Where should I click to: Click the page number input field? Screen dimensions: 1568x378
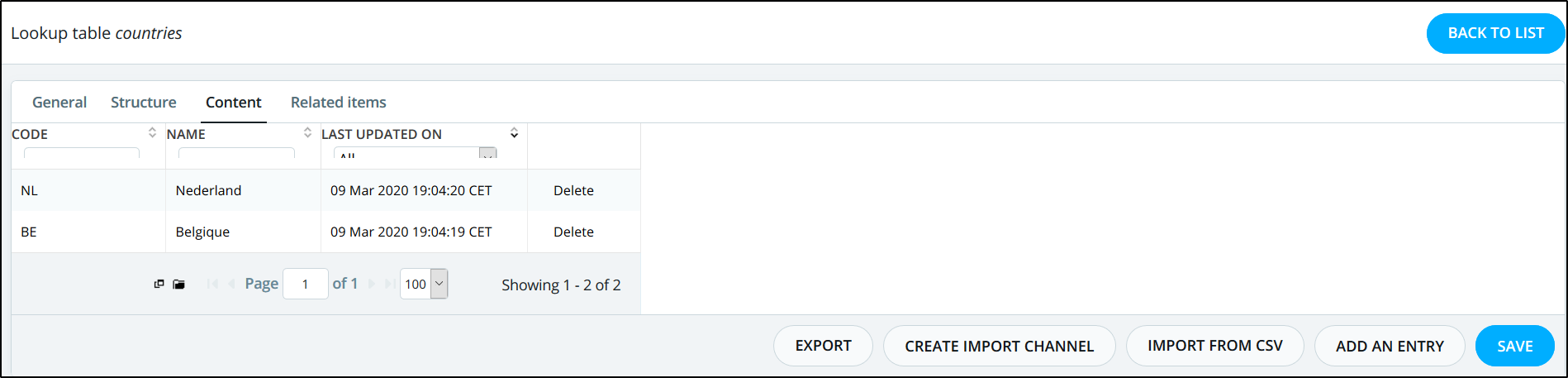click(x=306, y=284)
